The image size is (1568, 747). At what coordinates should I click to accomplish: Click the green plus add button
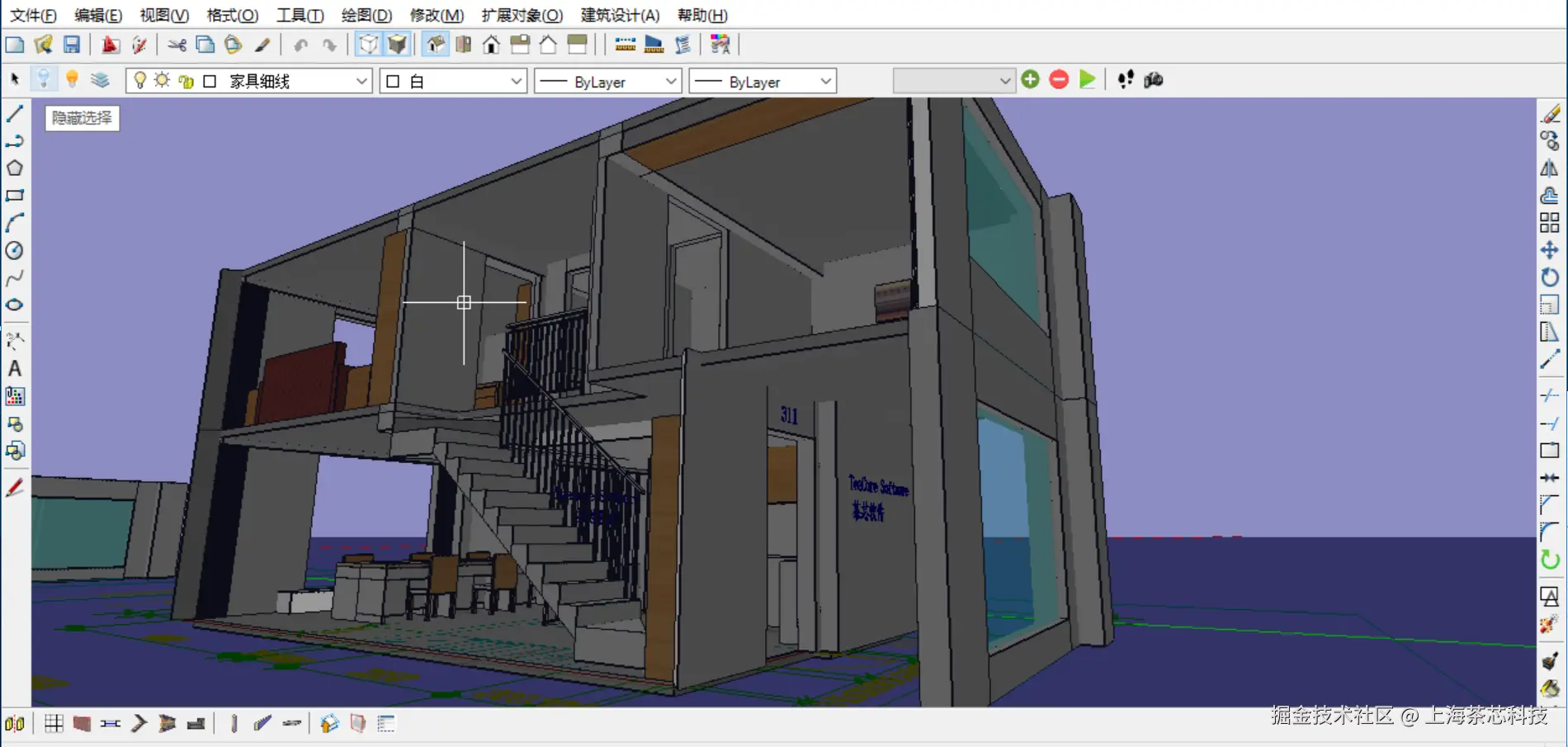pyautogui.click(x=1030, y=79)
